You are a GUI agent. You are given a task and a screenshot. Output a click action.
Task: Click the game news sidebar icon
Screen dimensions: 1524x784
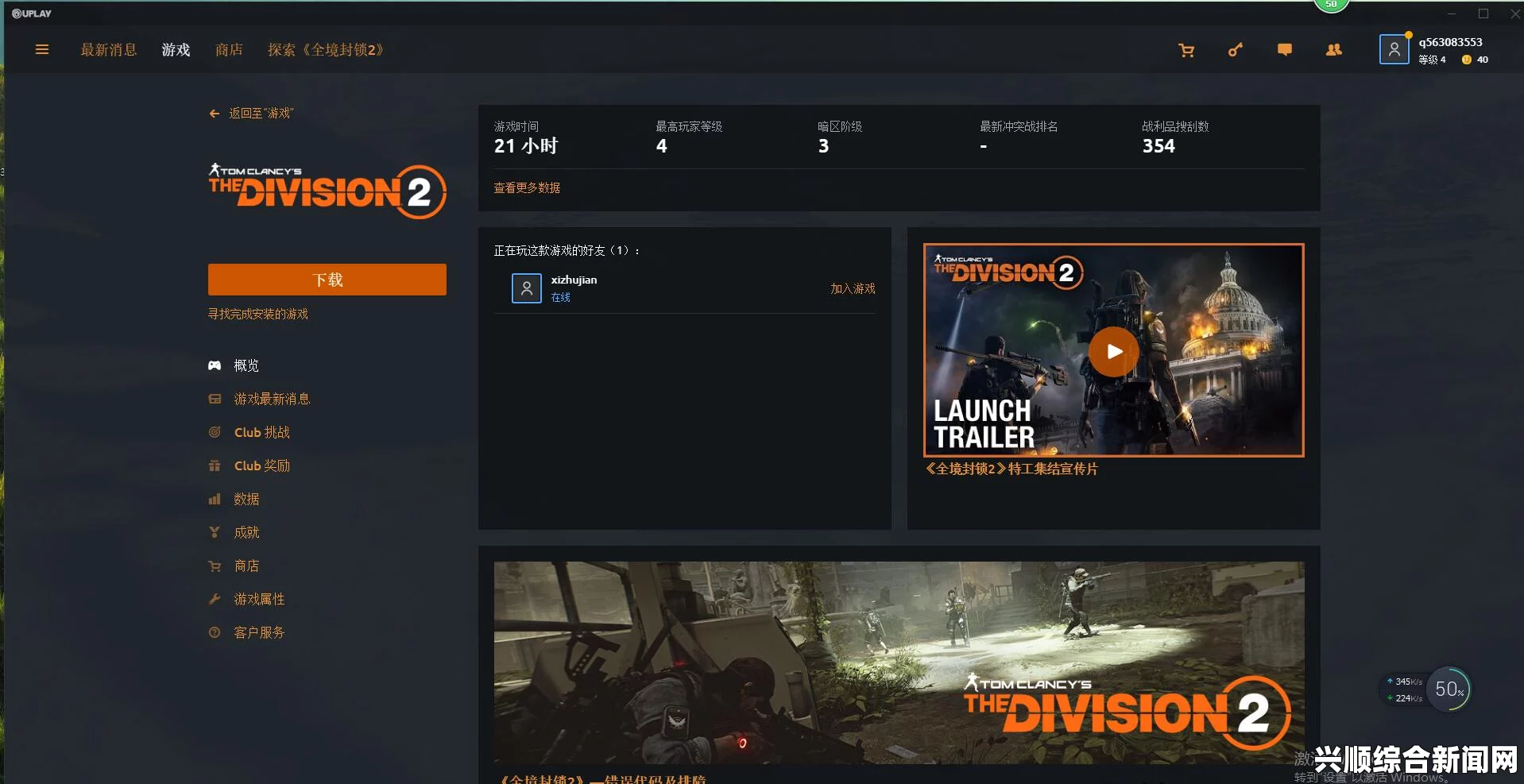(215, 399)
